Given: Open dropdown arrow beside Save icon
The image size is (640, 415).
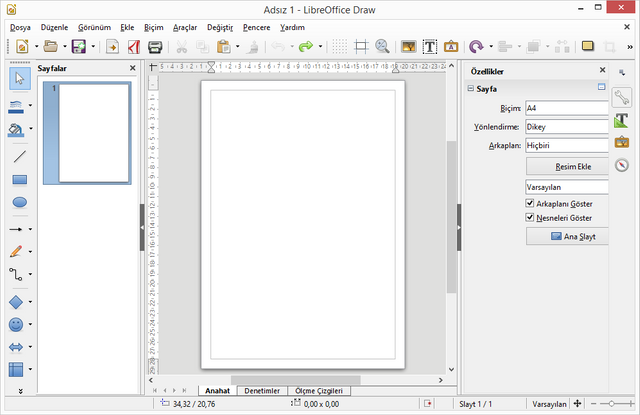Looking at the screenshot, I should pyautogui.click(x=93, y=47).
